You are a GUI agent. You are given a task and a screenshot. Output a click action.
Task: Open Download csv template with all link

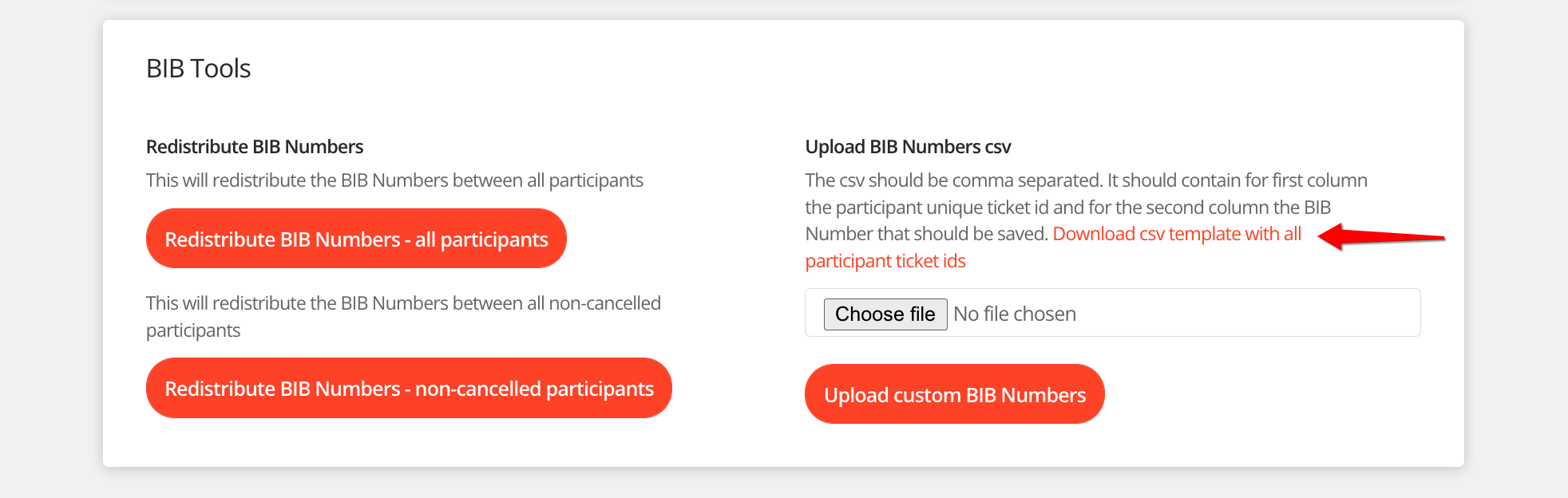pyautogui.click(x=1176, y=234)
